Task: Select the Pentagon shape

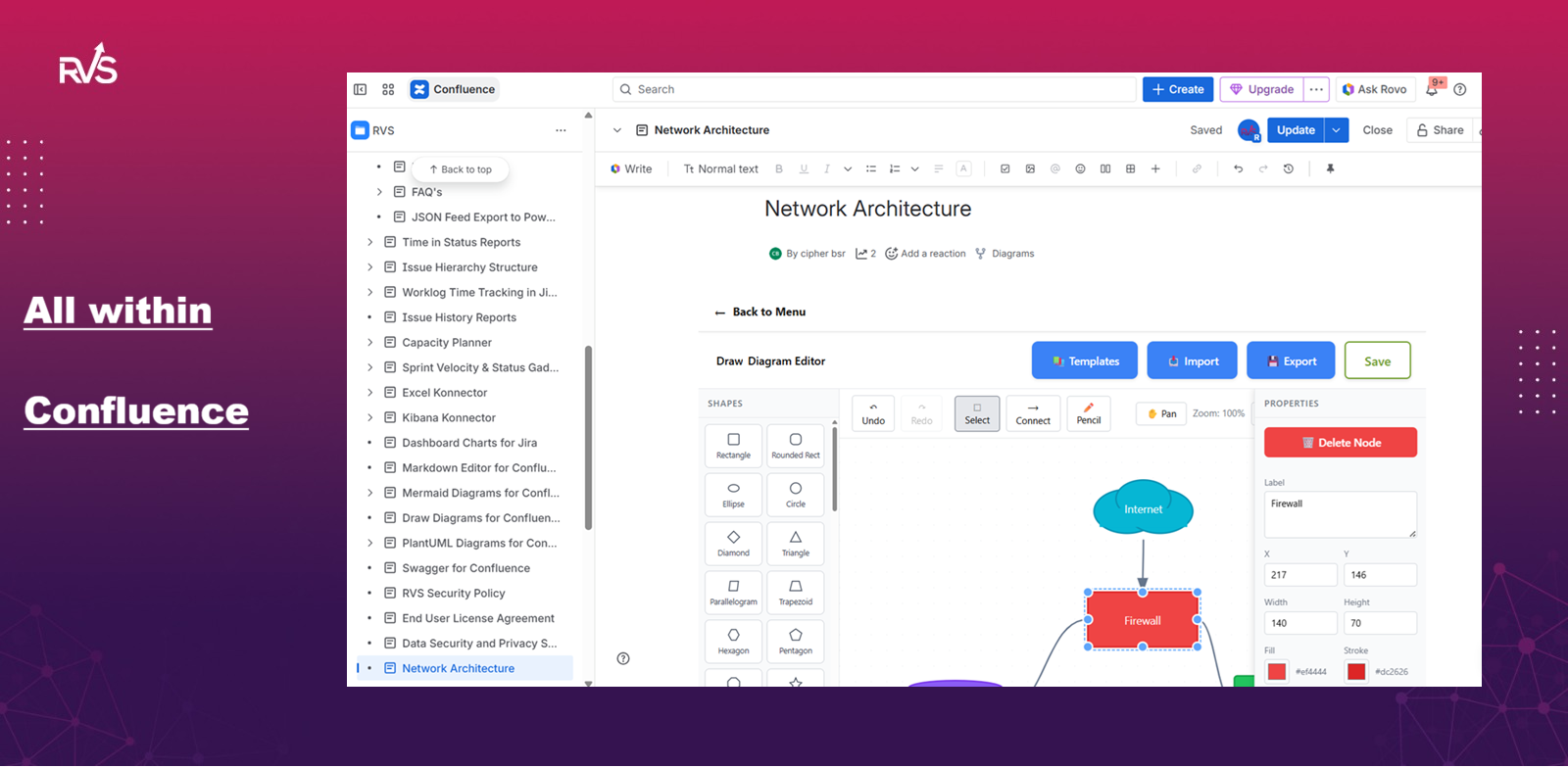Action: pos(796,642)
